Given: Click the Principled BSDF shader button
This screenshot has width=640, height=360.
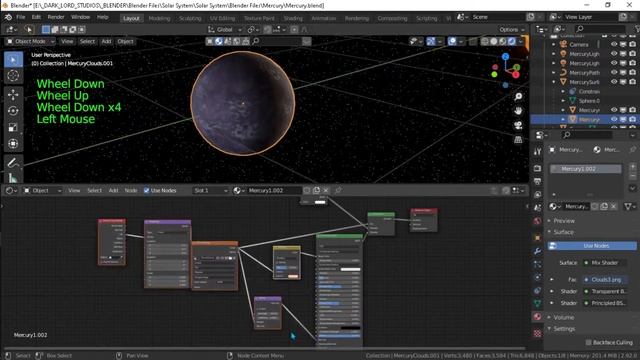Looking at the screenshot, I should [x=605, y=303].
